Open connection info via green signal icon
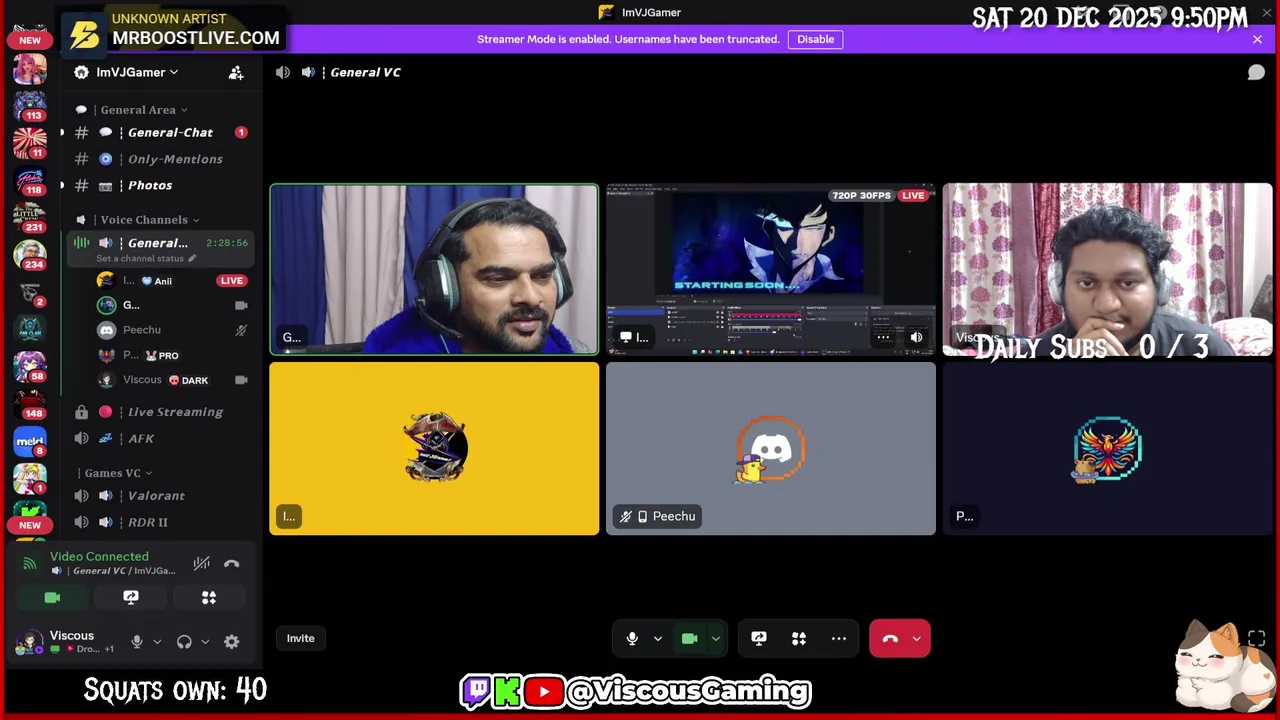The image size is (1280, 720). [x=29, y=564]
